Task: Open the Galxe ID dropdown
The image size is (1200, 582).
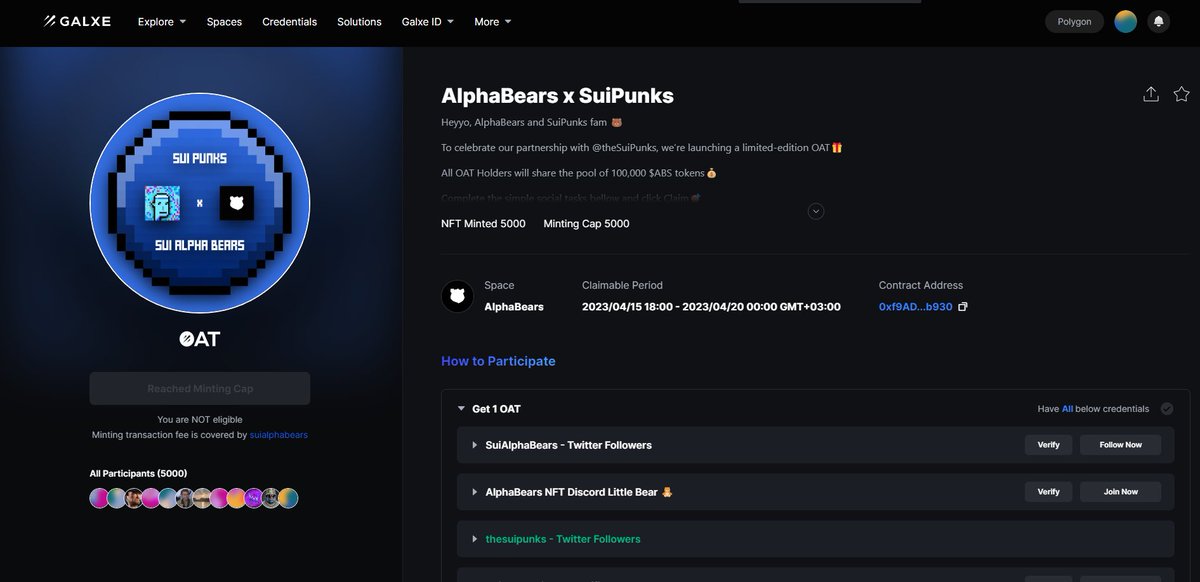Action: tap(428, 21)
